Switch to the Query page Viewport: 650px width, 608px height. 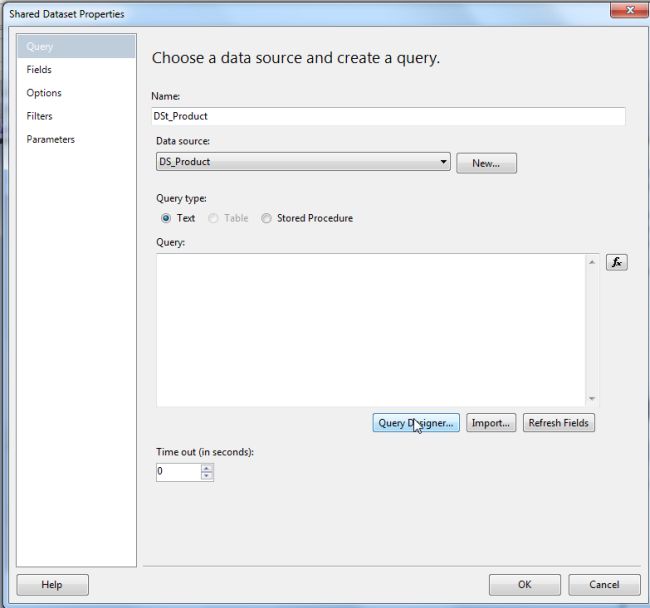pos(76,46)
